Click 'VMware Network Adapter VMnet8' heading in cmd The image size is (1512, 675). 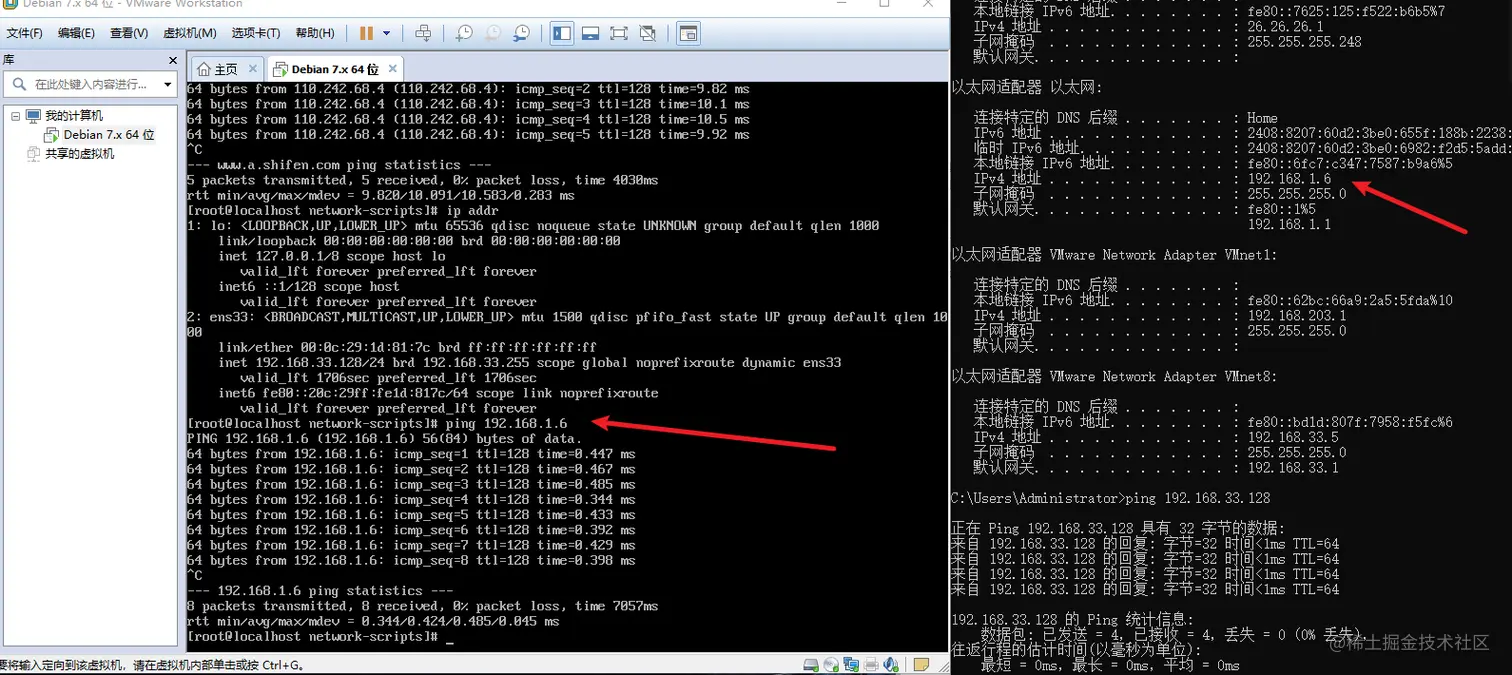(1113, 376)
